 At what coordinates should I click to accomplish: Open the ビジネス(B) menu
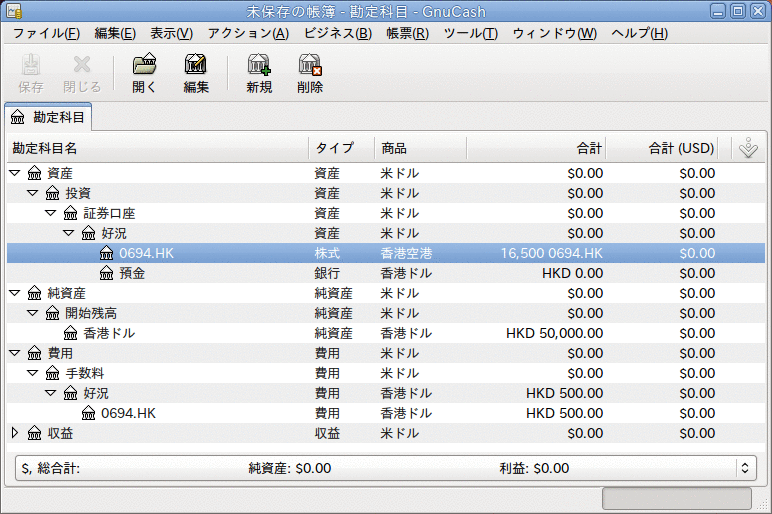pyautogui.click(x=338, y=33)
